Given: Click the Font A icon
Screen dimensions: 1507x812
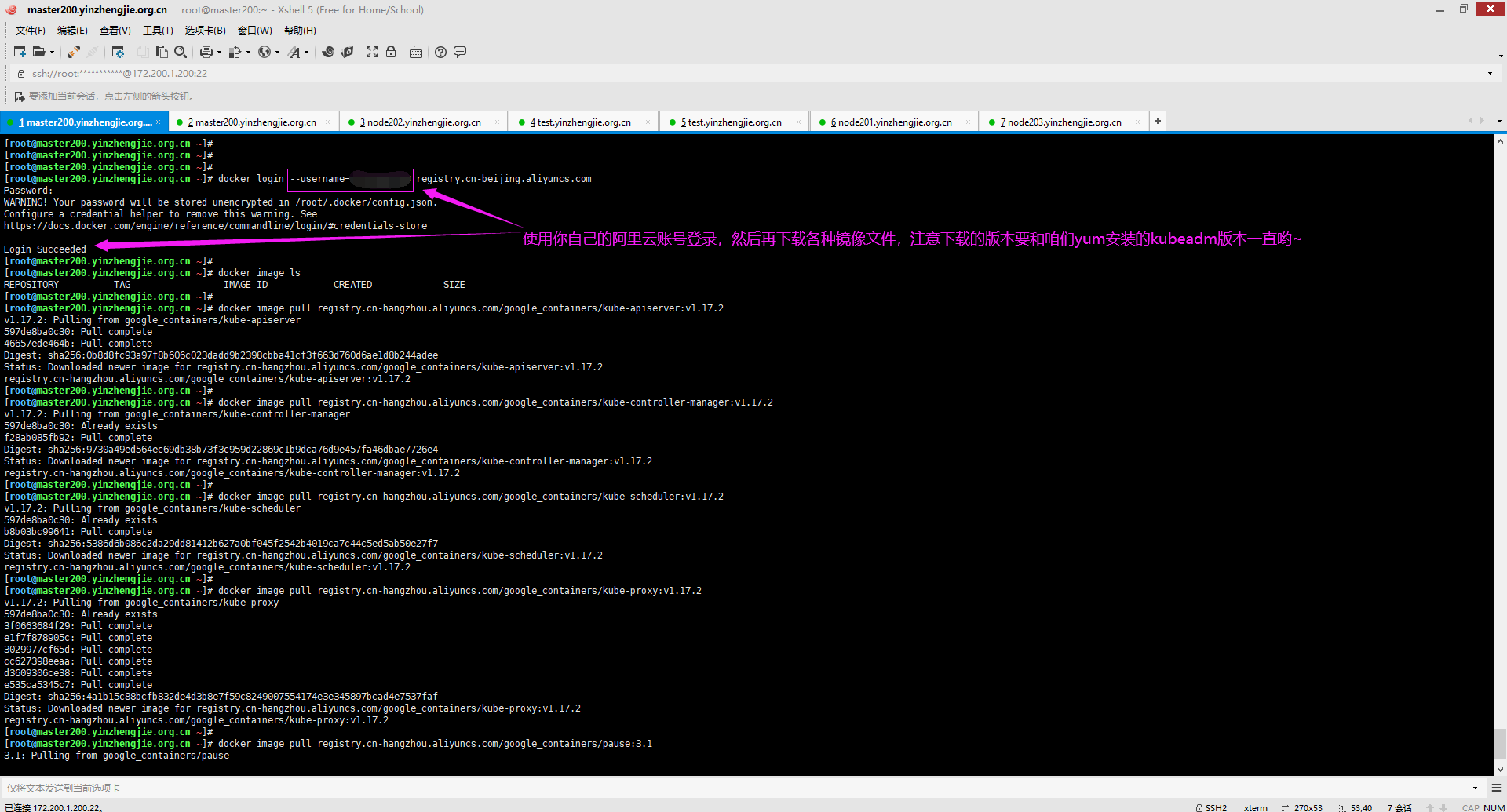Looking at the screenshot, I should [294, 52].
